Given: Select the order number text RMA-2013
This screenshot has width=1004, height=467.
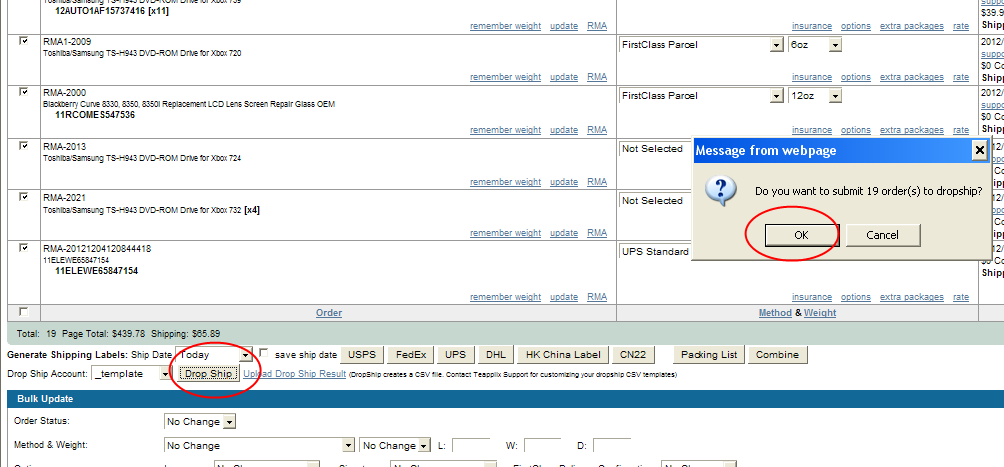Looking at the screenshot, I should tap(65, 147).
